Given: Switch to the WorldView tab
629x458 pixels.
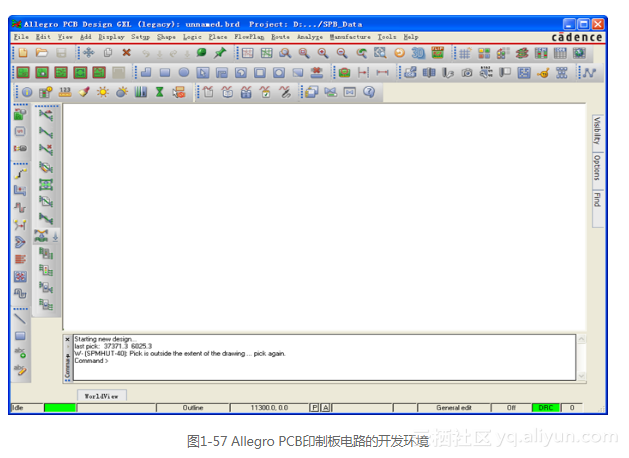Looking at the screenshot, I should point(101,396).
